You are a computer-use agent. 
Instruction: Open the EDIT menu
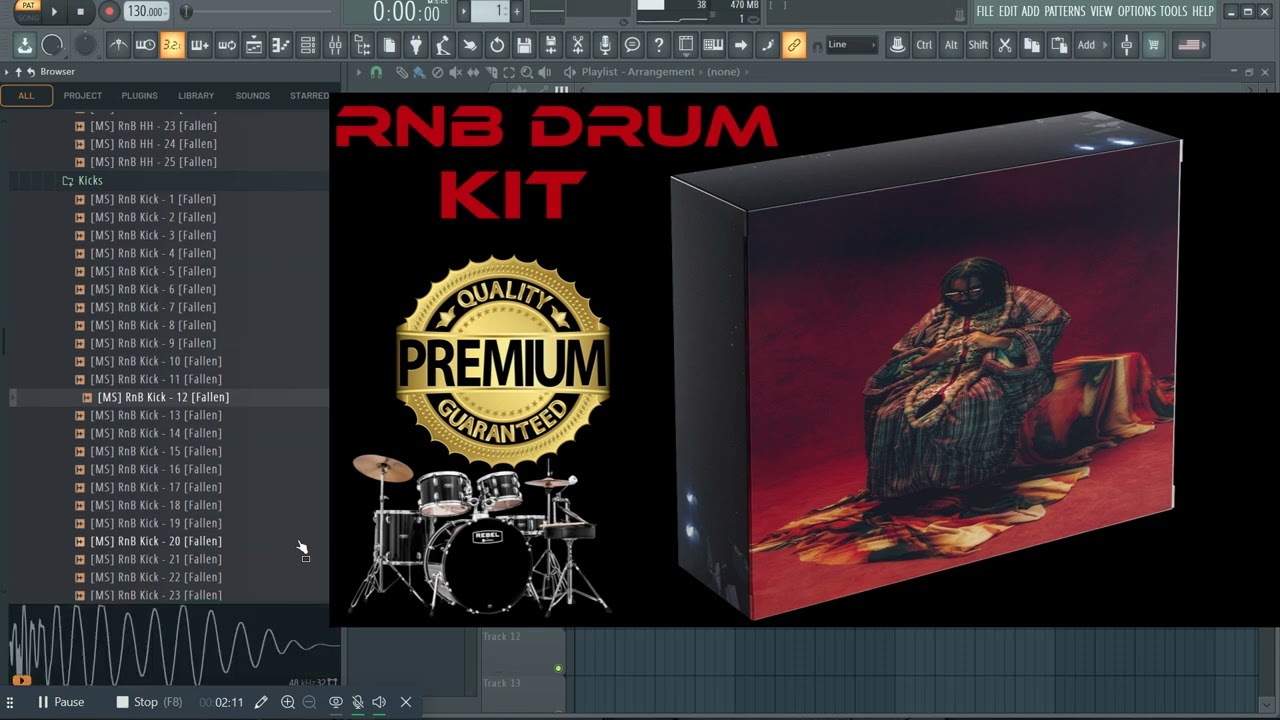coord(1008,11)
